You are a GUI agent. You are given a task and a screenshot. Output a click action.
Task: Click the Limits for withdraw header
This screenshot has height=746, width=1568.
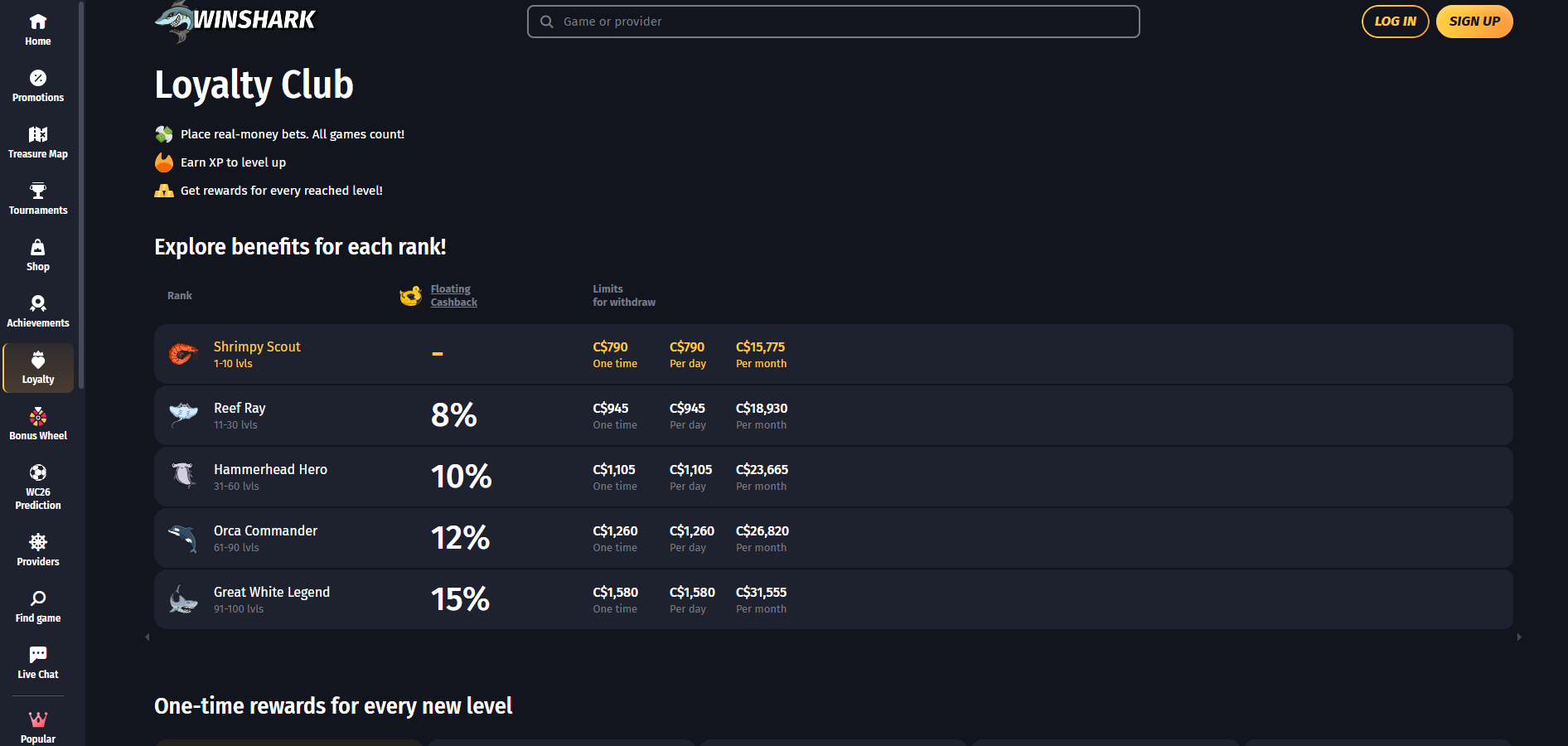click(x=624, y=296)
